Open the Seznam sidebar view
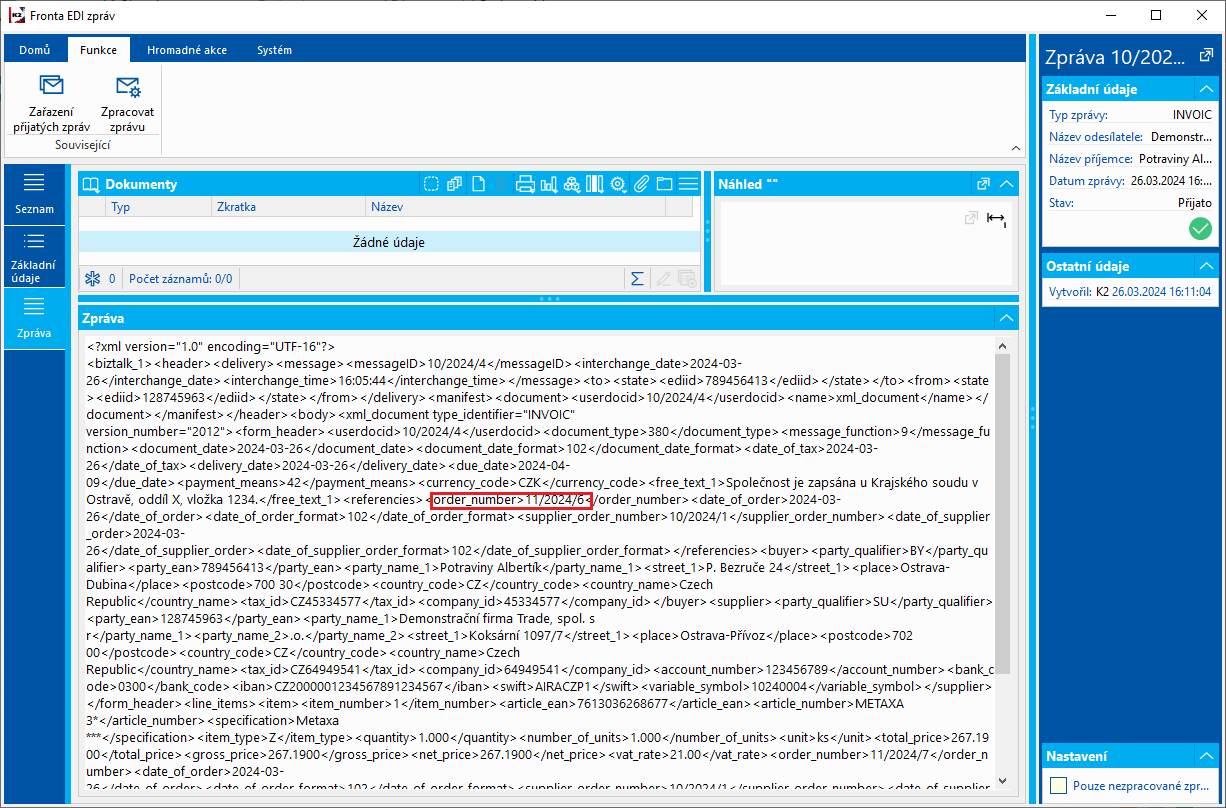 (x=35, y=194)
